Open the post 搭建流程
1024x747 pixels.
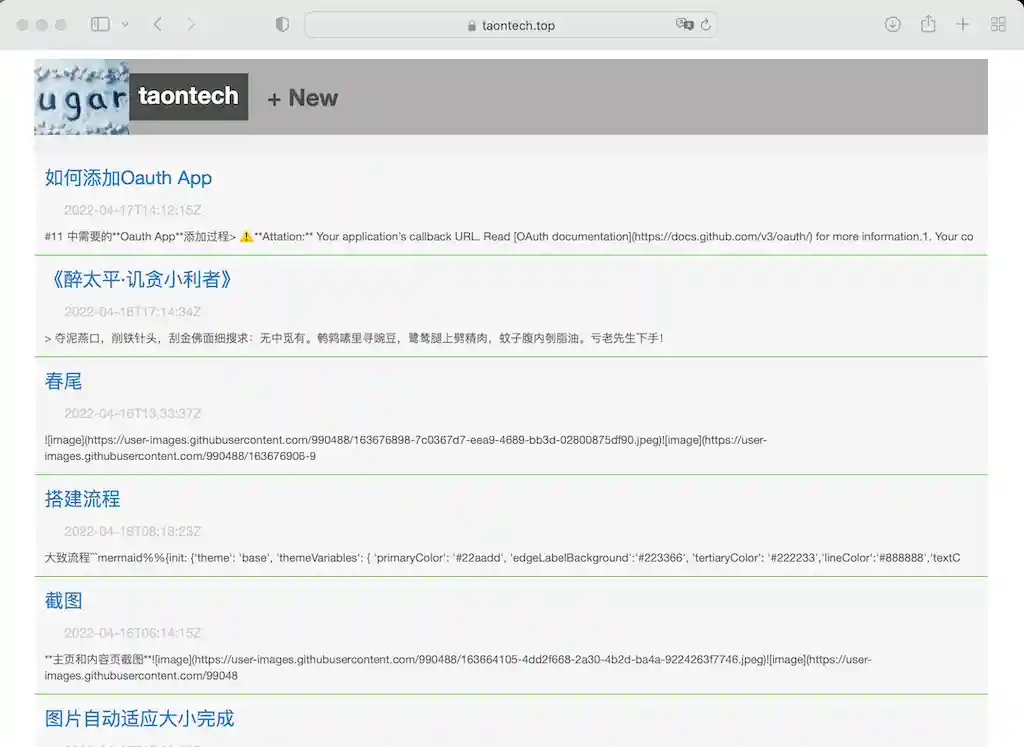(82, 499)
